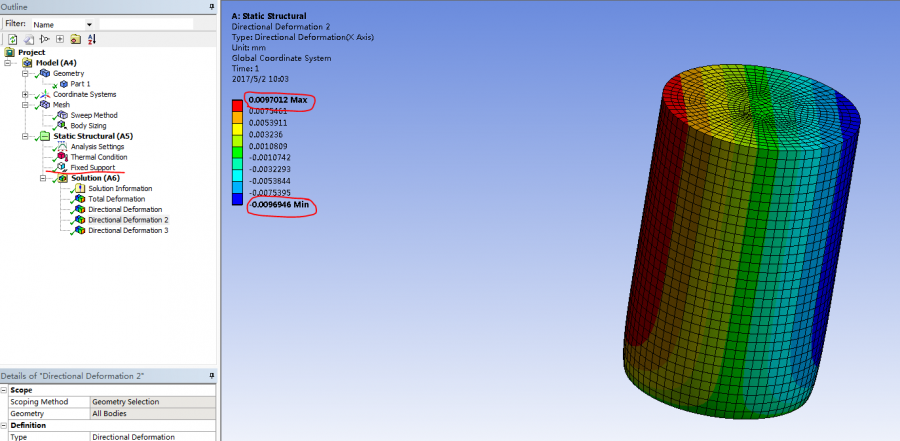
Task: Collapse the Geometry tree node
Action: 25,74
